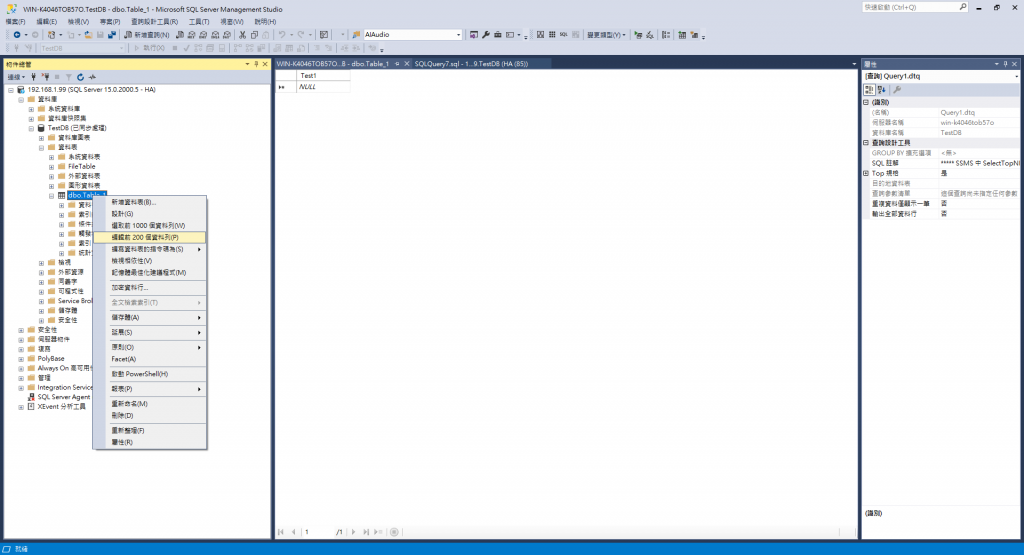
Task: Click the navigate Back arrow icon in toolbar
Action: pyautogui.click(x=16, y=35)
